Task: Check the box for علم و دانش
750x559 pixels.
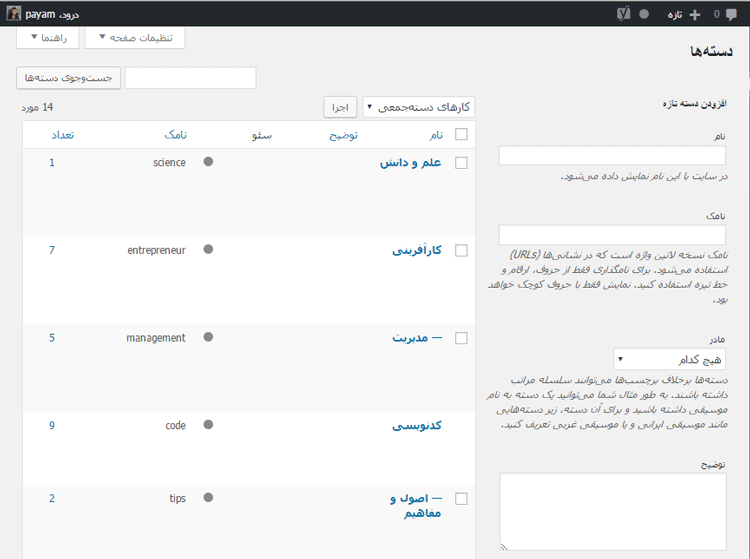Action: [461, 163]
